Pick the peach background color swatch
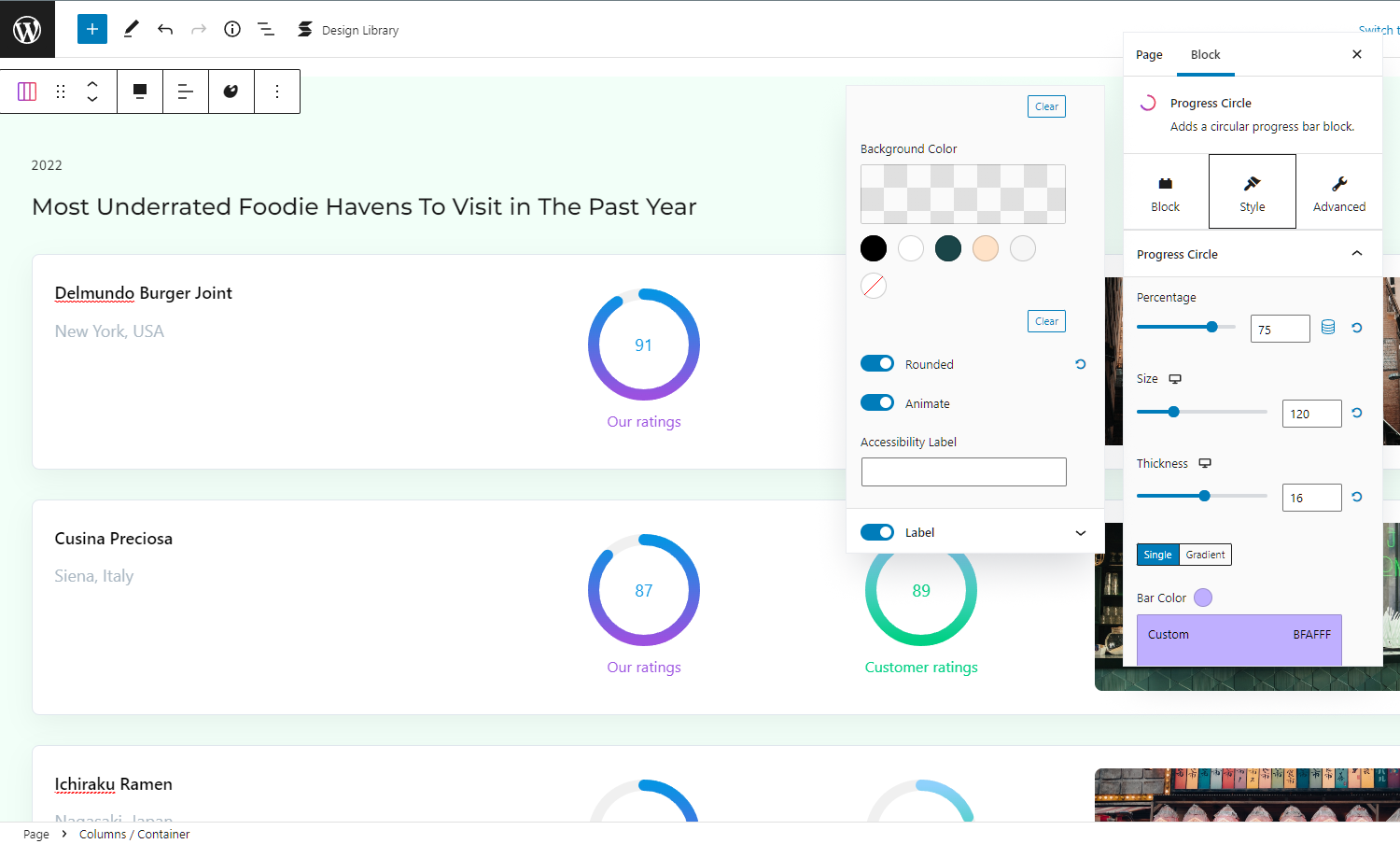 (x=986, y=248)
